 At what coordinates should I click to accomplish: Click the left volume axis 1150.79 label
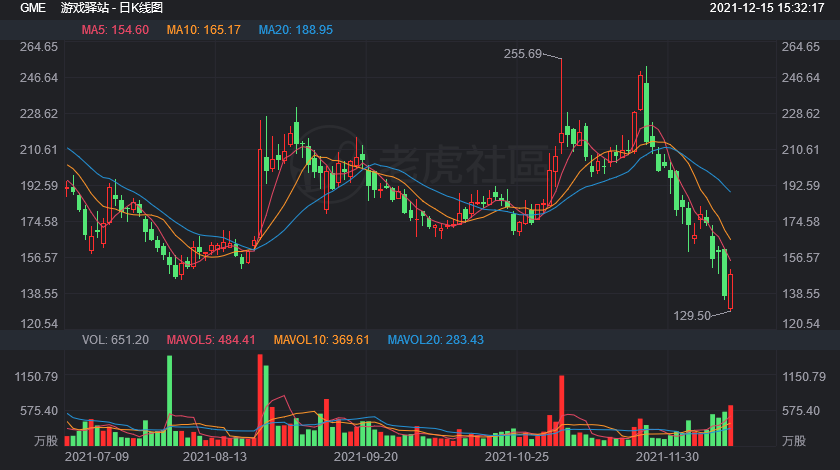pyautogui.click(x=36, y=377)
